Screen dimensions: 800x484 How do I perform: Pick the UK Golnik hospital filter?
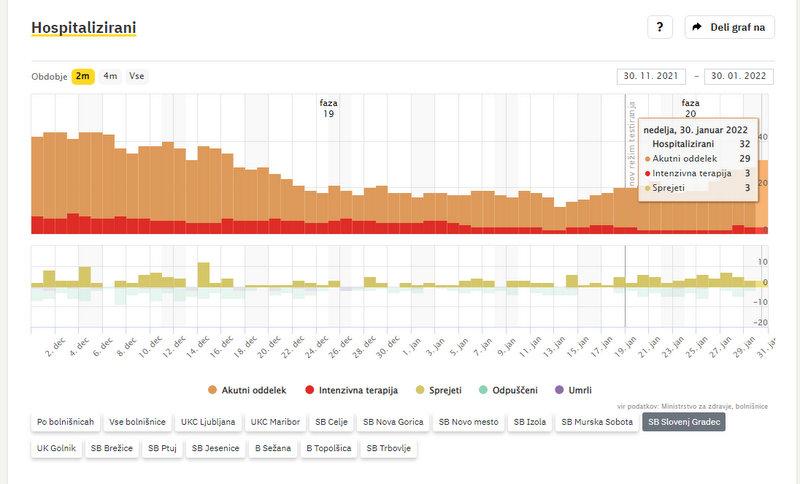point(56,448)
